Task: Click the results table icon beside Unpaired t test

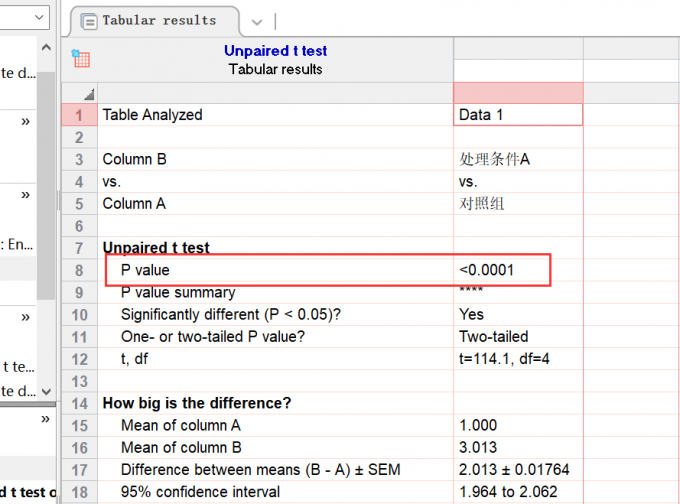Action: (x=81, y=59)
